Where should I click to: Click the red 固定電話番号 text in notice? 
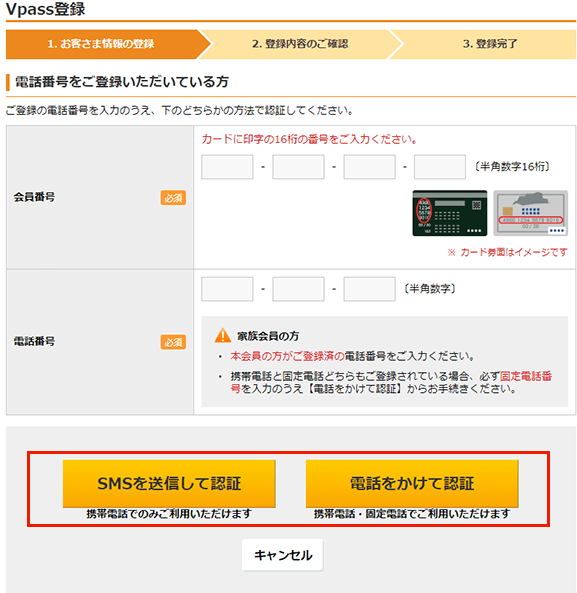click(526, 376)
